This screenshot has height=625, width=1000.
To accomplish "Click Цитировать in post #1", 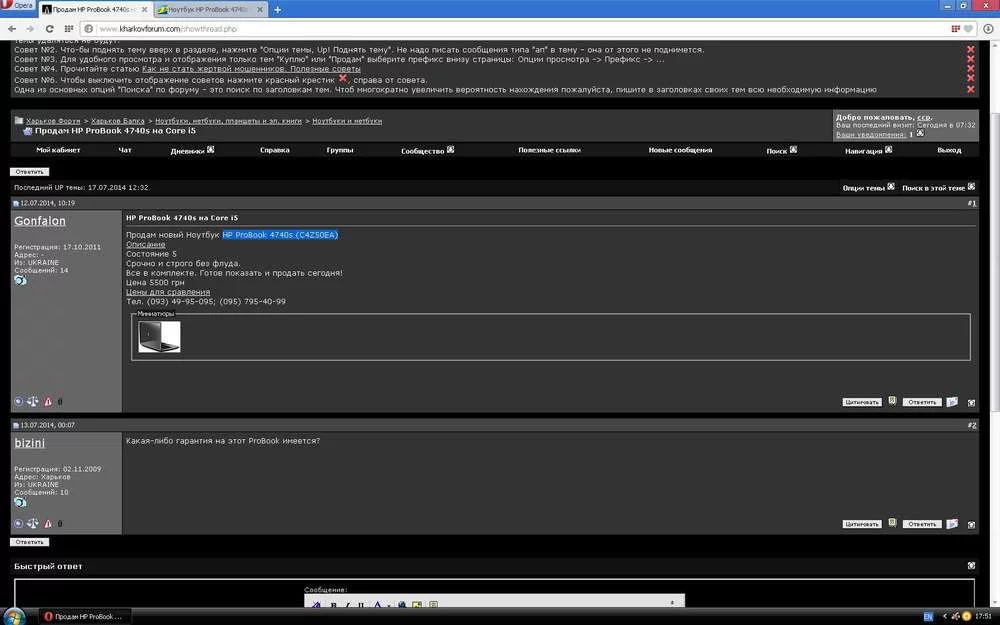I will tap(862, 402).
